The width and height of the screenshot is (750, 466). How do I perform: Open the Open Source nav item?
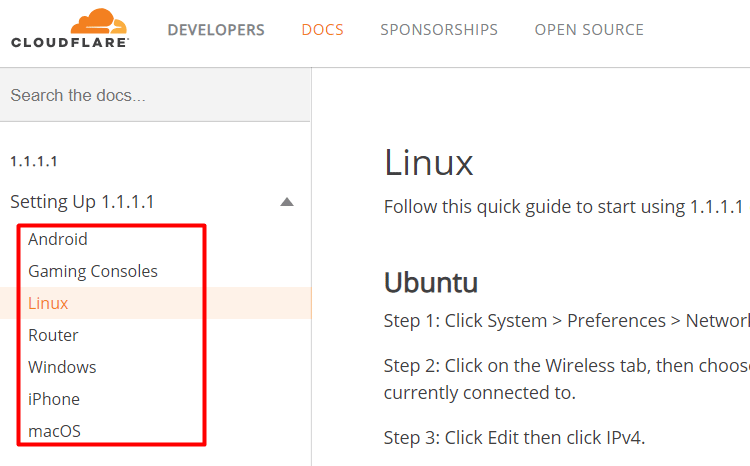[589, 30]
